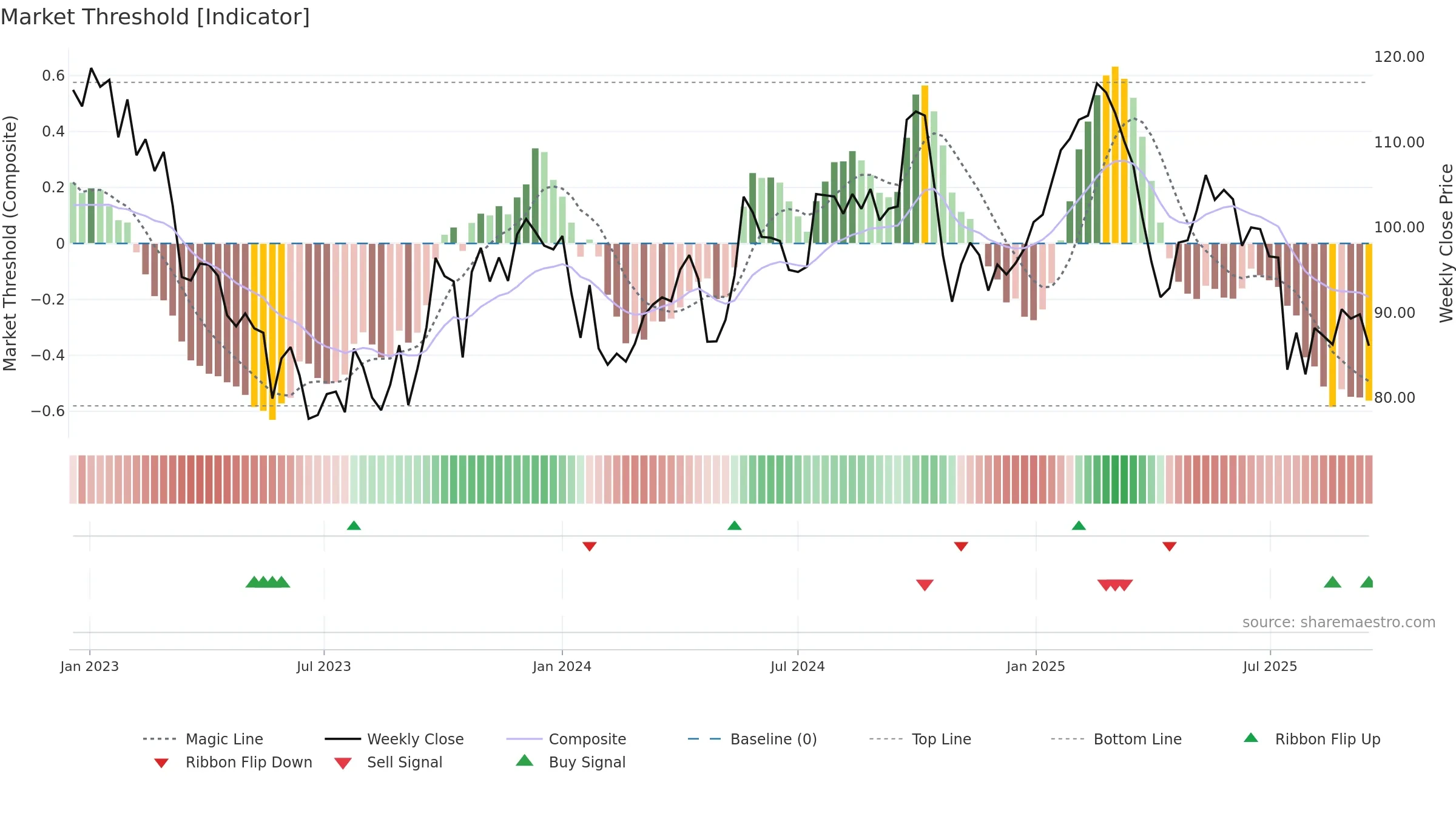Click the 0.6 left axis label
This screenshot has width=1456, height=819.
(x=53, y=76)
